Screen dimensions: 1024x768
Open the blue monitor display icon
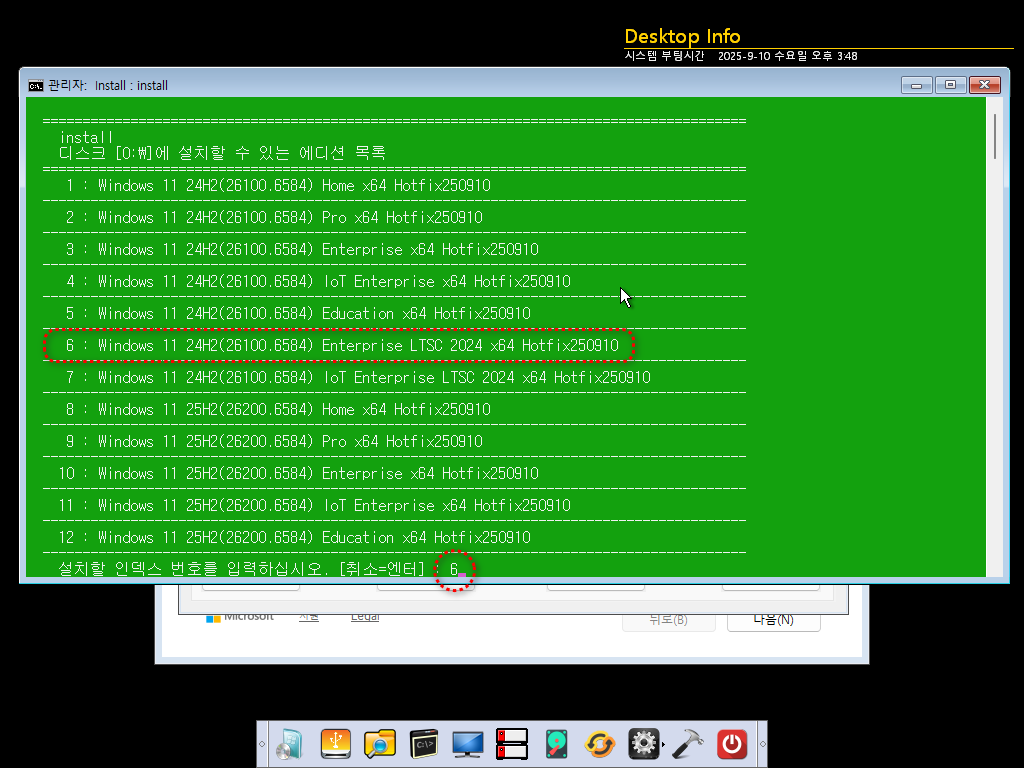pyautogui.click(x=468, y=744)
